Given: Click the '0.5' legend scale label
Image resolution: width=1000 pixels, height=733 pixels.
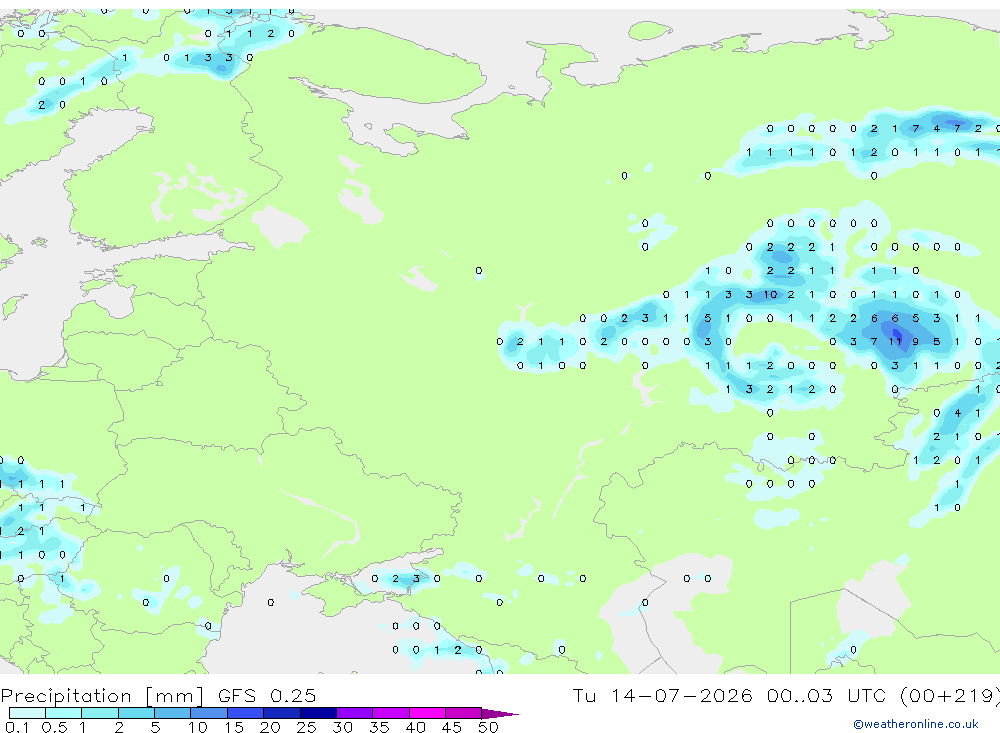Looking at the screenshot, I should [54, 727].
